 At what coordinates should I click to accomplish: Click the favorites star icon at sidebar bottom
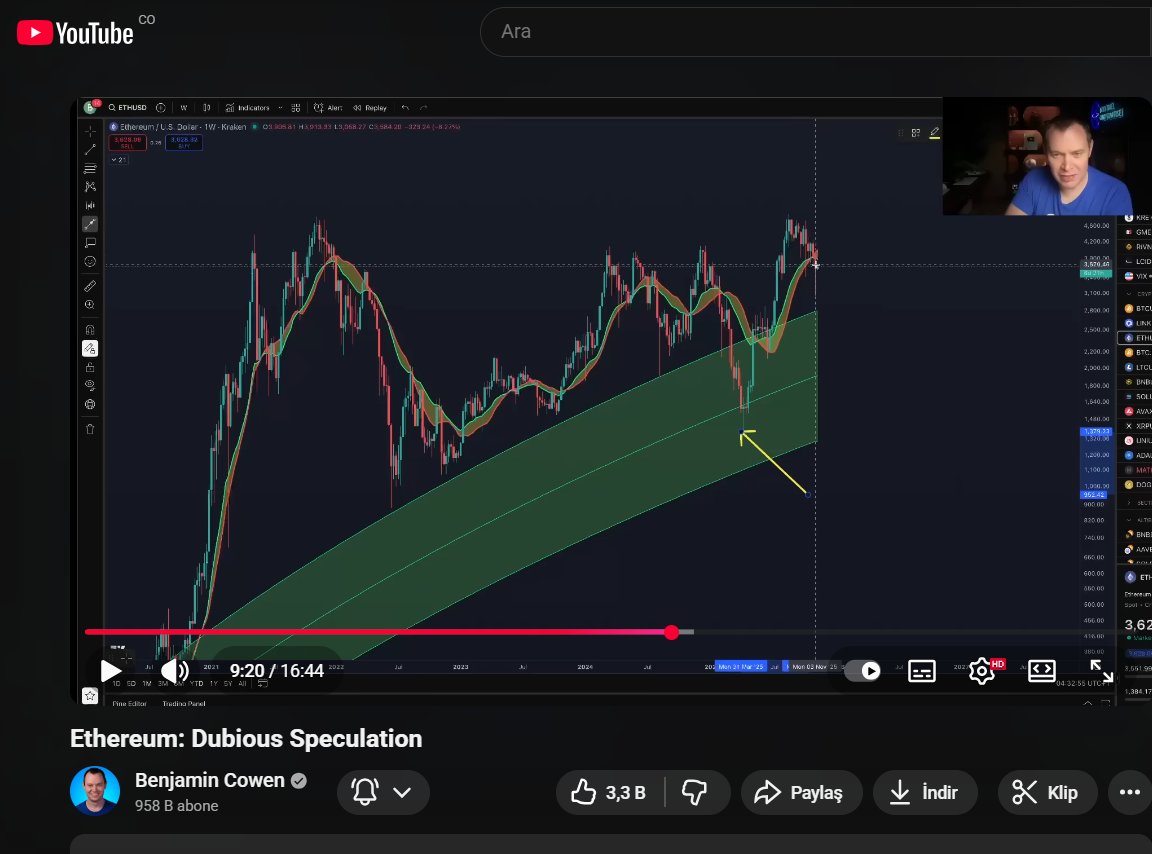[x=90, y=695]
